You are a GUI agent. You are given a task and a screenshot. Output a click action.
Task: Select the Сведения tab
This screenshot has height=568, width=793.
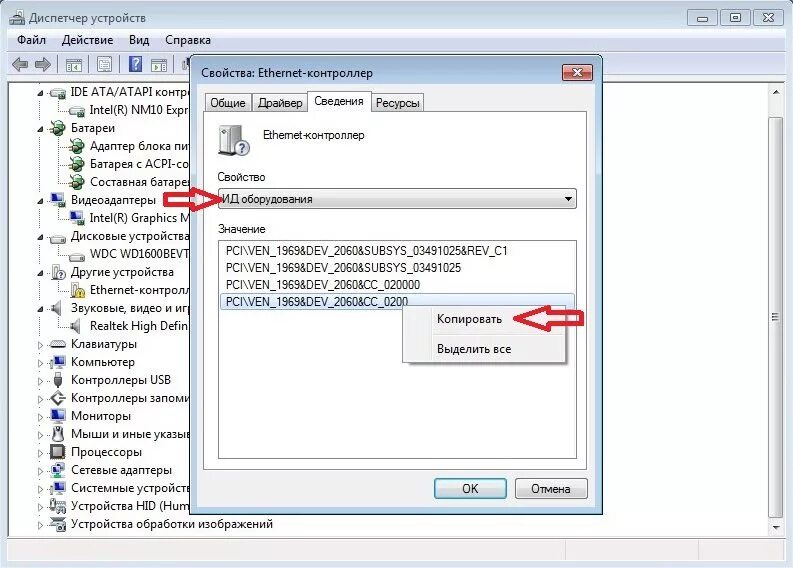339,101
